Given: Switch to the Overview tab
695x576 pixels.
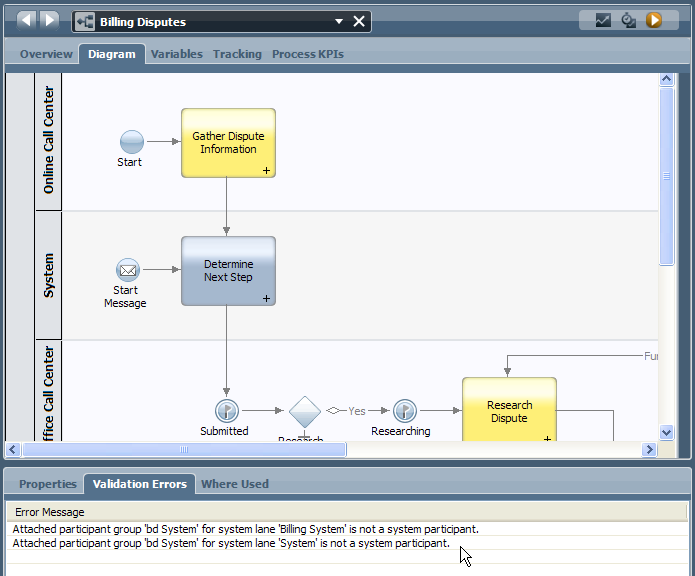Looking at the screenshot, I should [46, 54].
